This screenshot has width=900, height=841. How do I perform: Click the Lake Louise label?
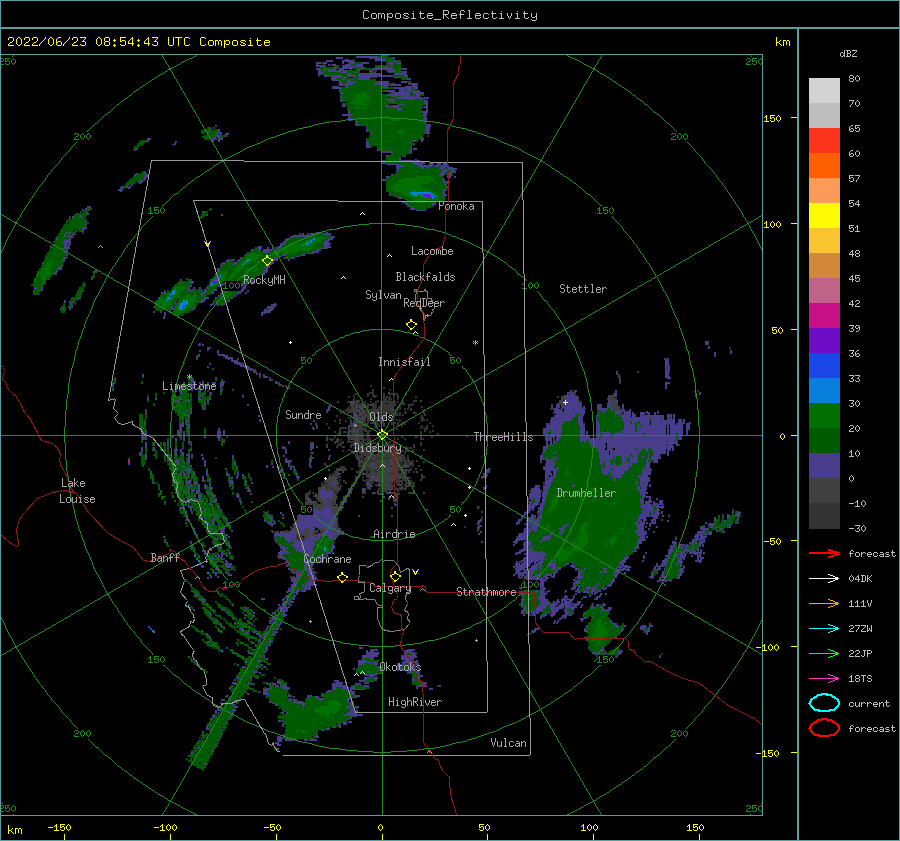pyautogui.click(x=77, y=491)
